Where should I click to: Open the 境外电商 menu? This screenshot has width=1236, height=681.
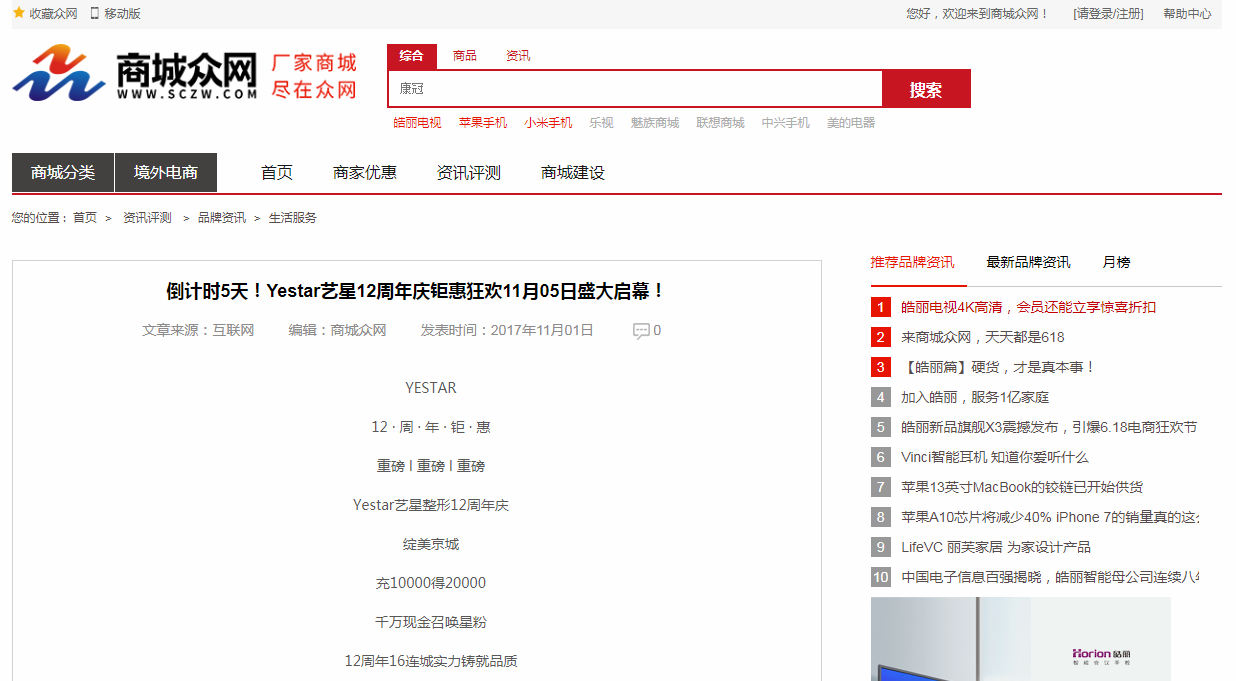tap(166, 172)
